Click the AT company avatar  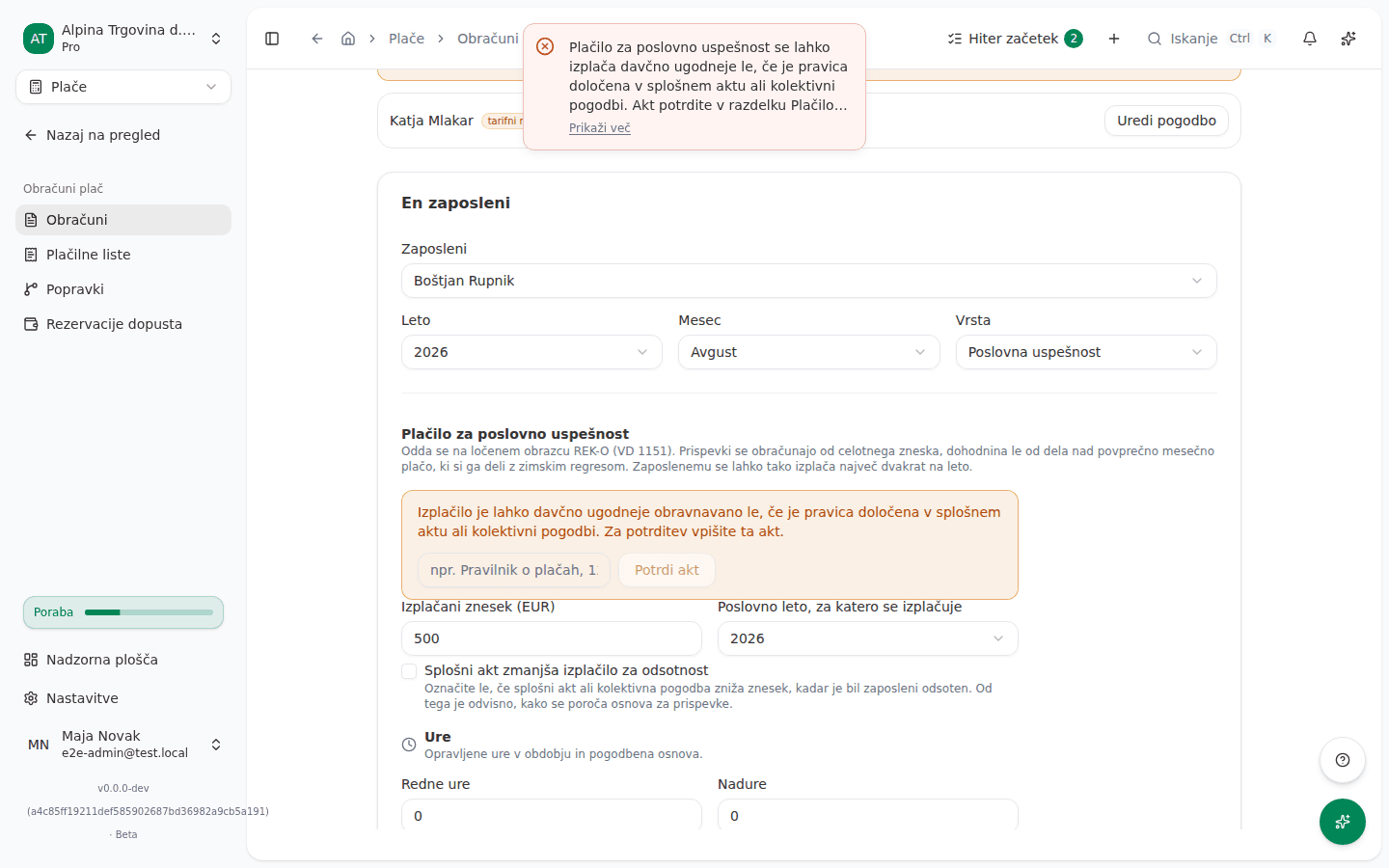(x=39, y=39)
